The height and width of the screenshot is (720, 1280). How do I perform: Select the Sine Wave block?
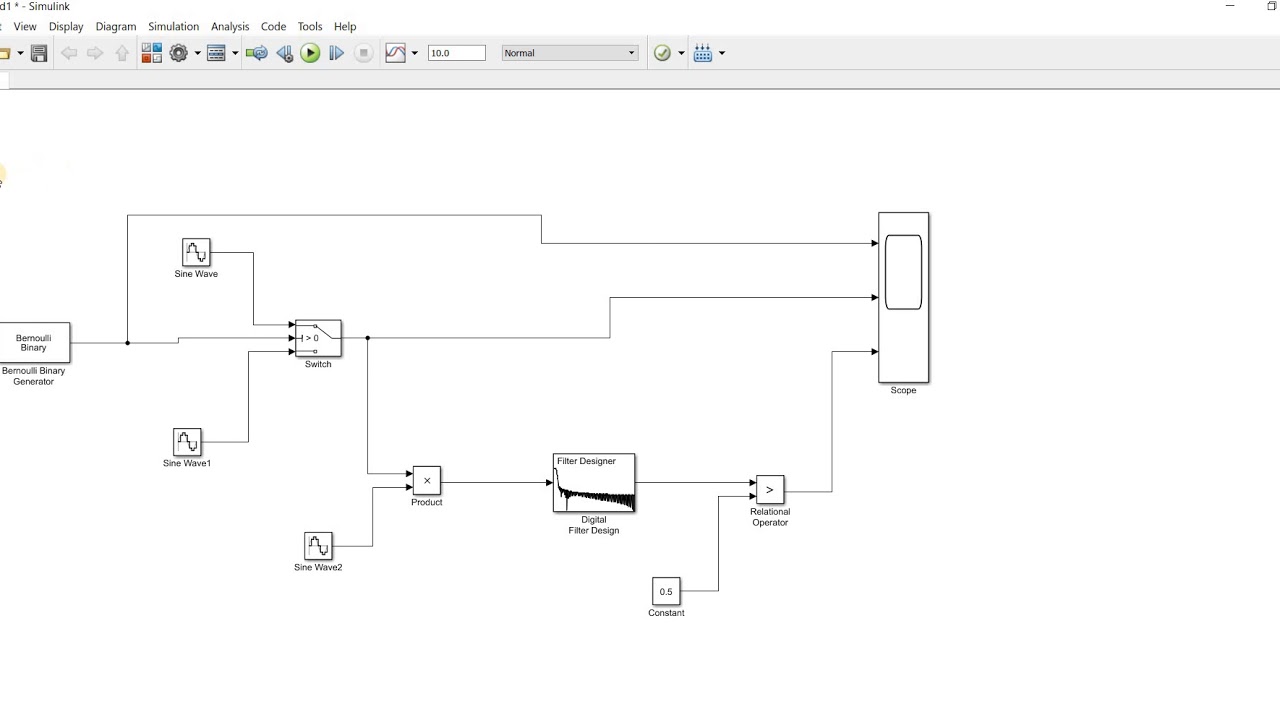point(196,252)
